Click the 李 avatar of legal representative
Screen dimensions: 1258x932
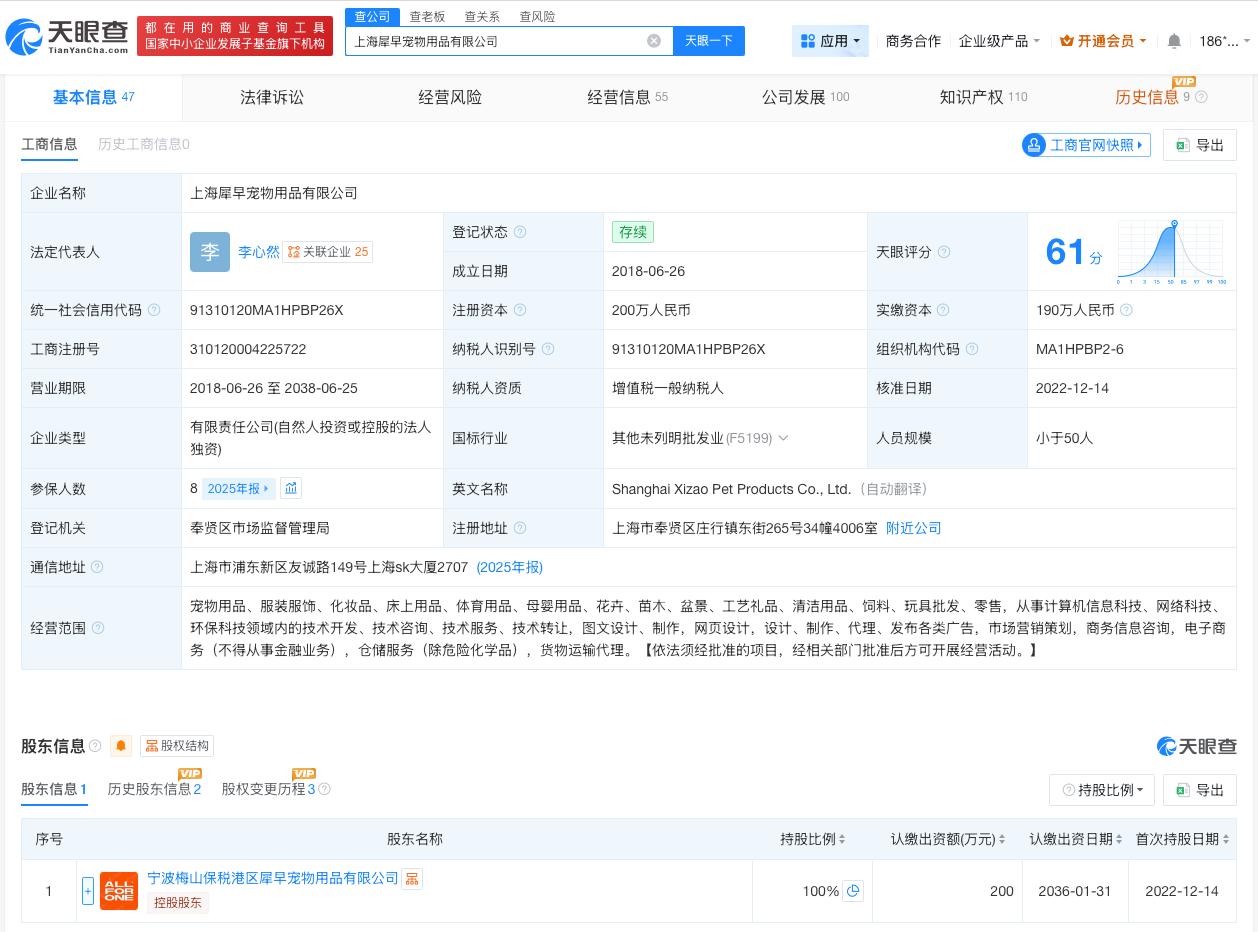[x=210, y=252]
